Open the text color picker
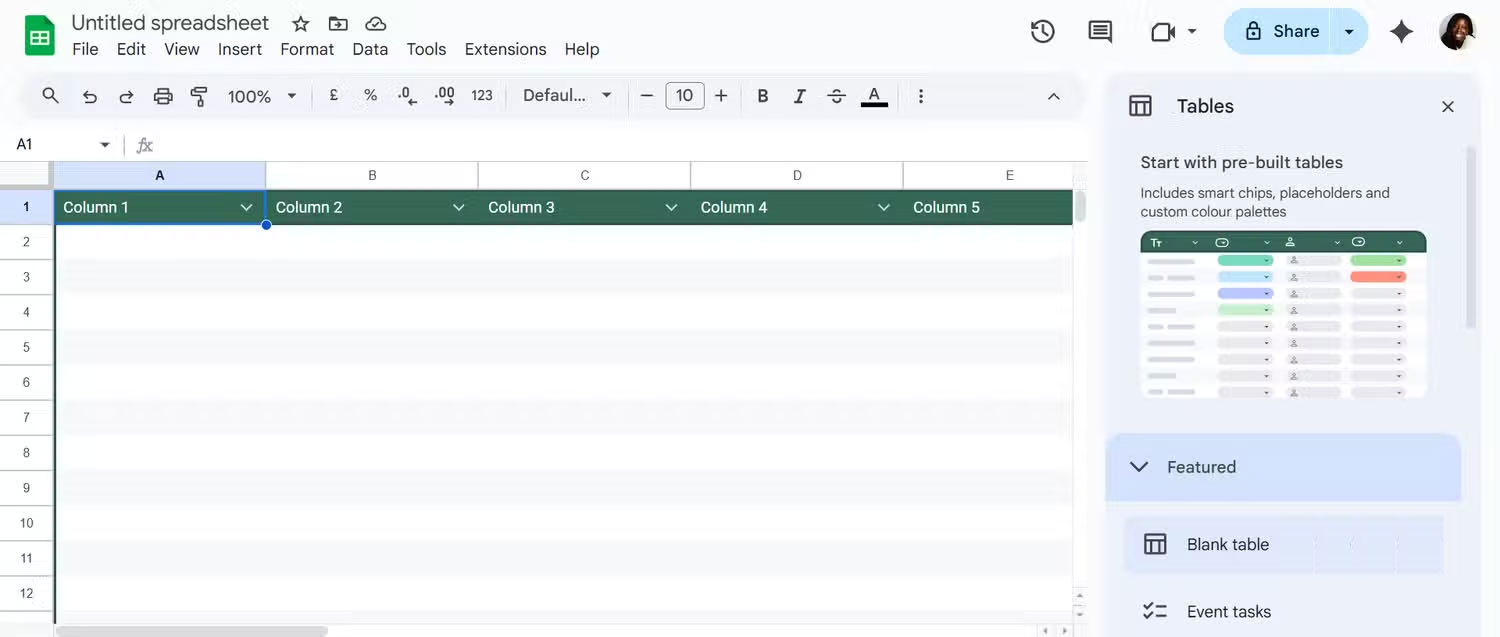The width and height of the screenshot is (1500, 637). pos(874,96)
